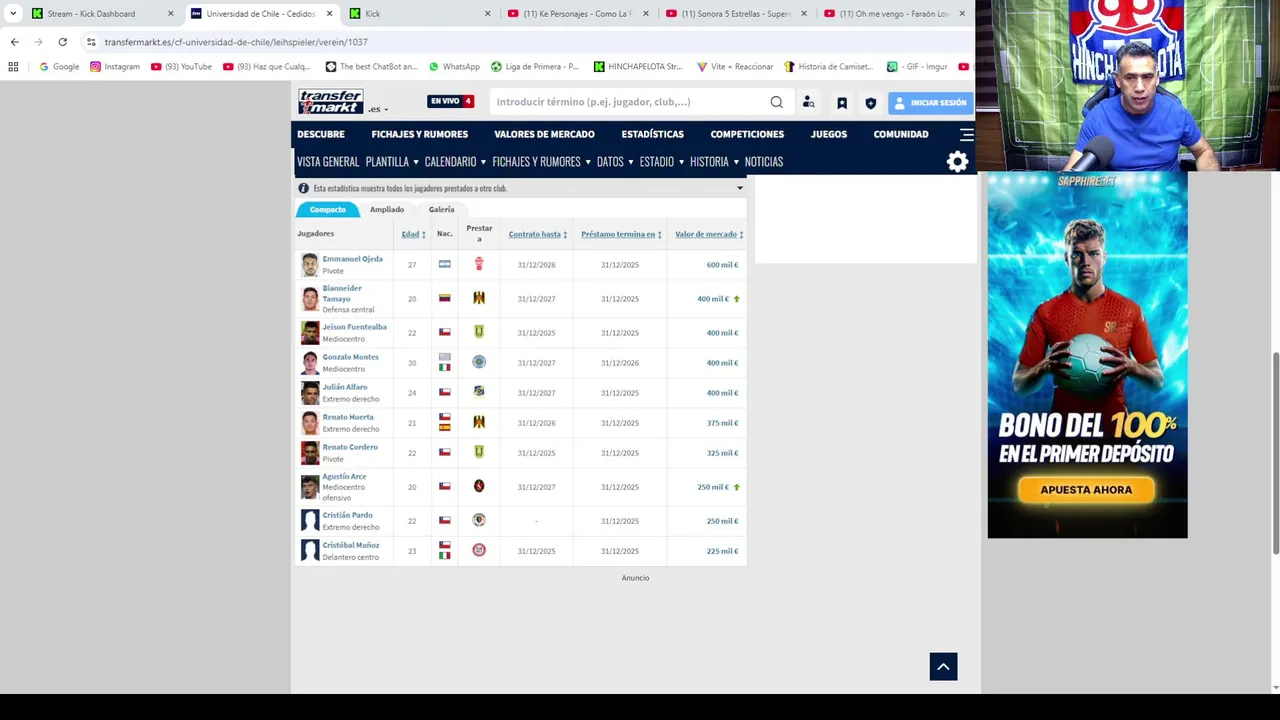Click Gonzalo Montes player photo
Screen dimensions: 1280x720
pos(310,362)
